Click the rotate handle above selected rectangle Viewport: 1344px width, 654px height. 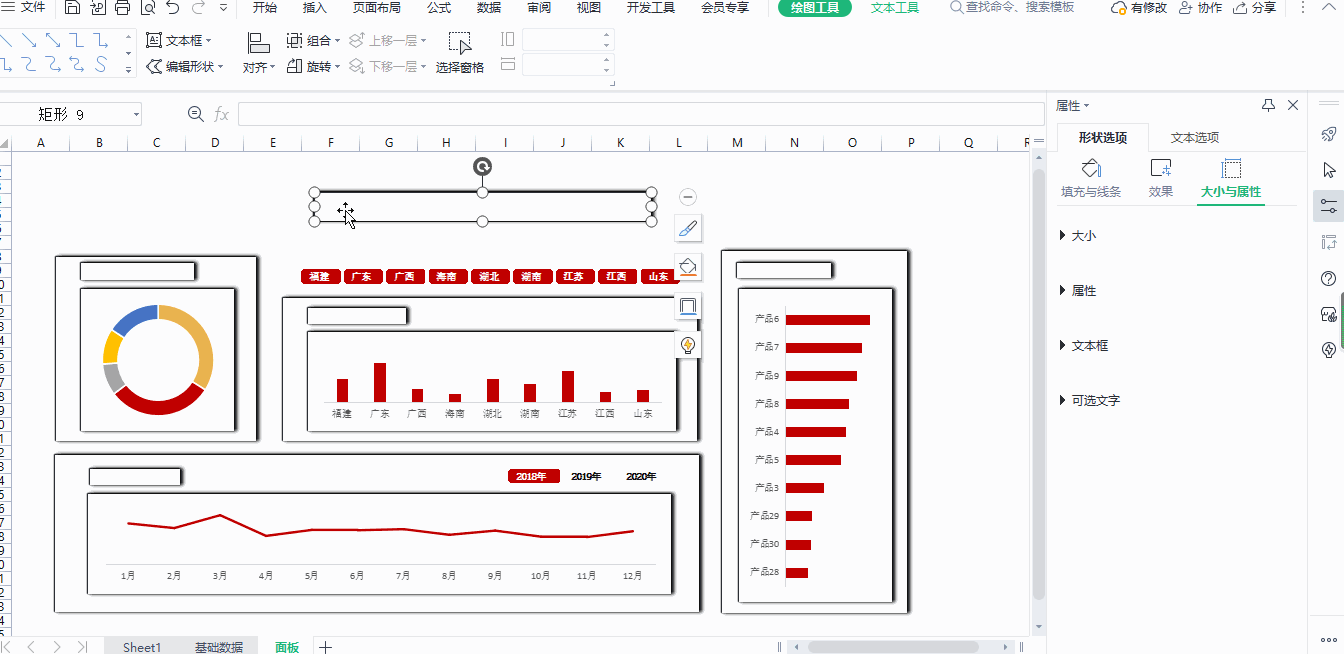pos(482,167)
